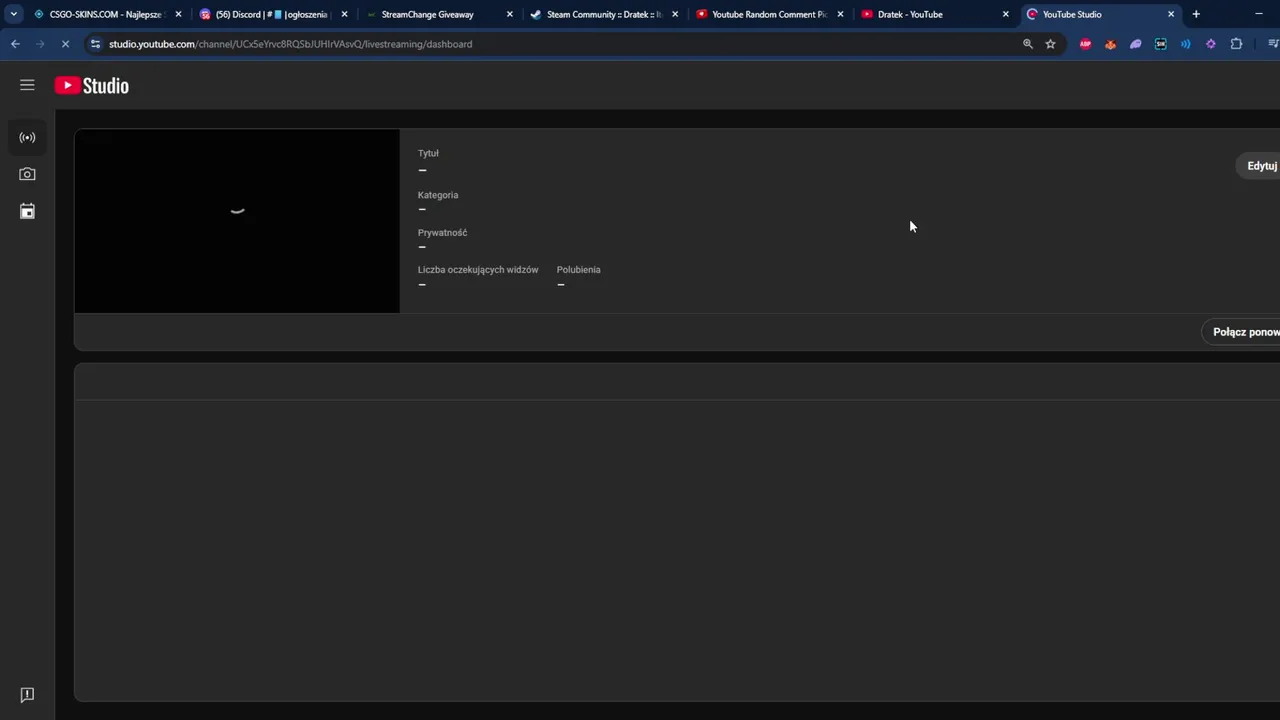Open the YouTube Studio hamburger menu
The height and width of the screenshot is (720, 1280).
[x=27, y=85]
